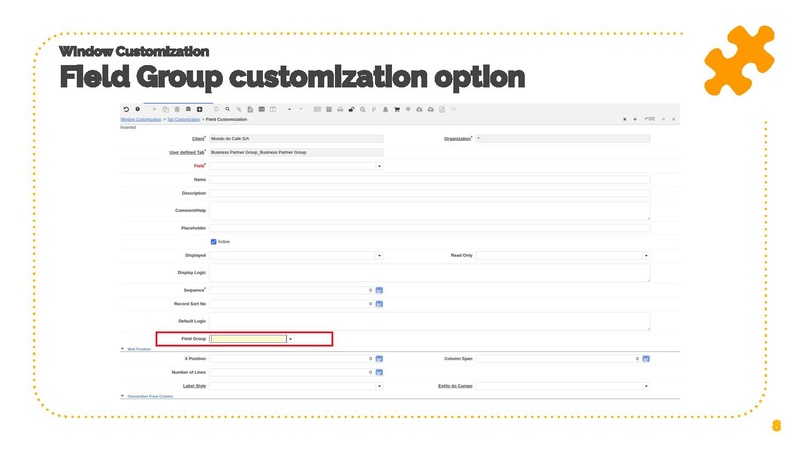Click the shopping cart toolbar icon
This screenshot has height=450, width=800.
click(396, 109)
